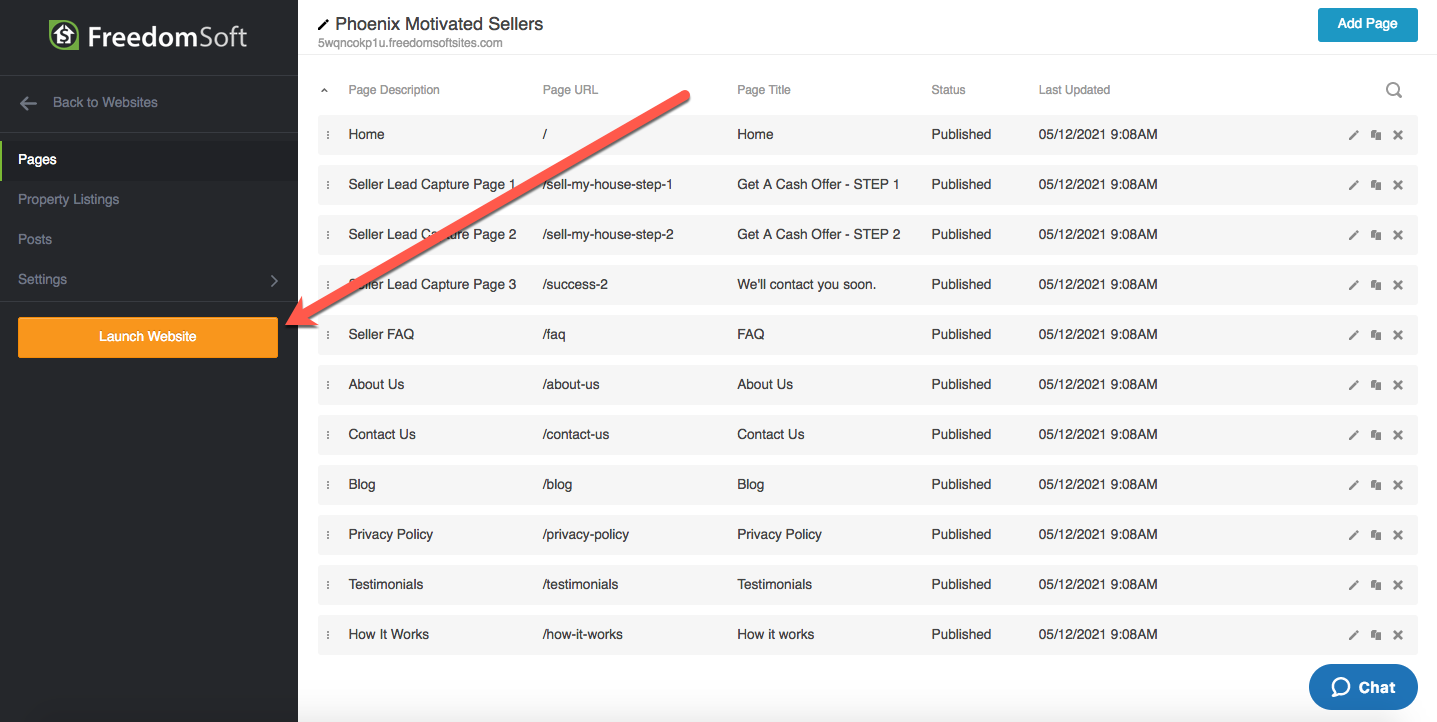Collapse list using caret by Page Description
The image size is (1437, 722).
point(324,91)
